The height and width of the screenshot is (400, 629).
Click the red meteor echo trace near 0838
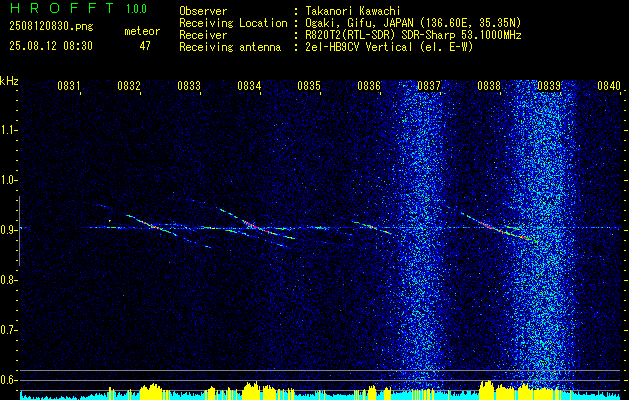(497, 227)
